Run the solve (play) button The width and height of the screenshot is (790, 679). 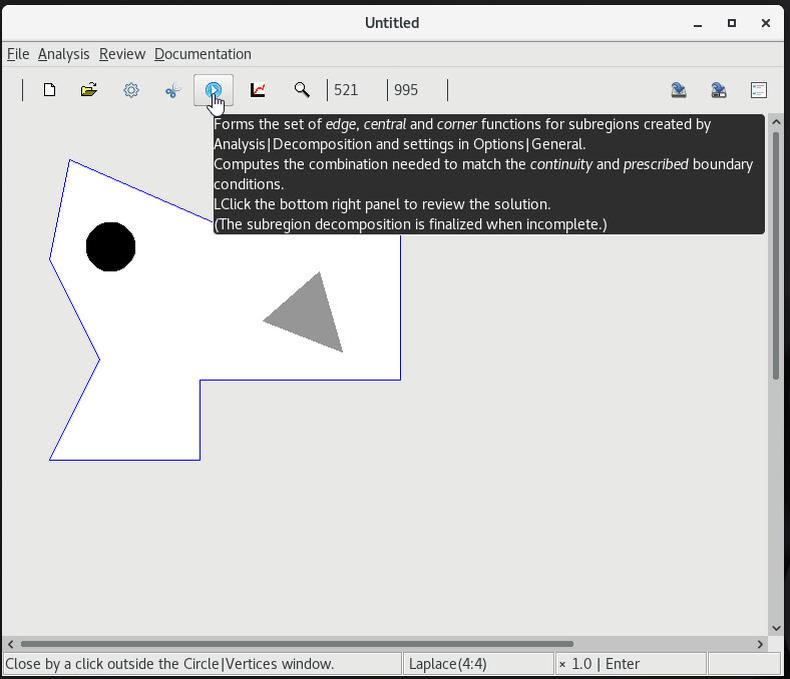point(213,90)
